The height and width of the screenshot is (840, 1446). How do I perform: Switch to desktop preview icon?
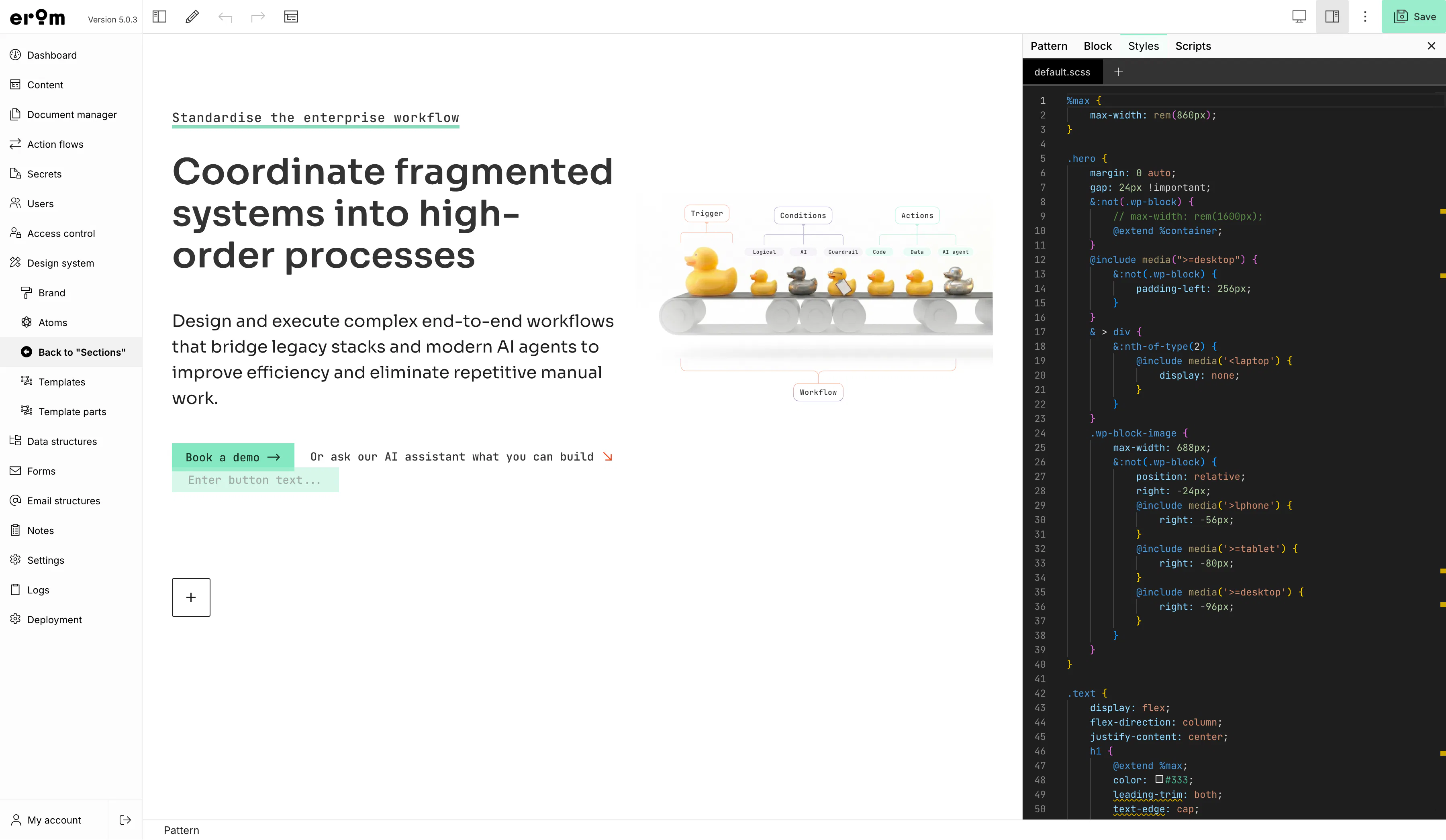[x=1299, y=16]
